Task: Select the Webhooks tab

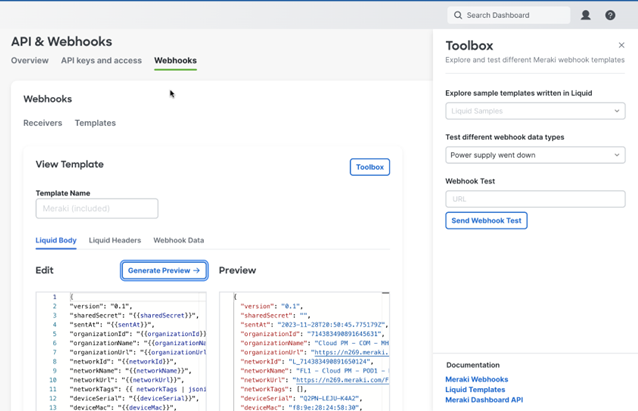Action: (x=175, y=61)
